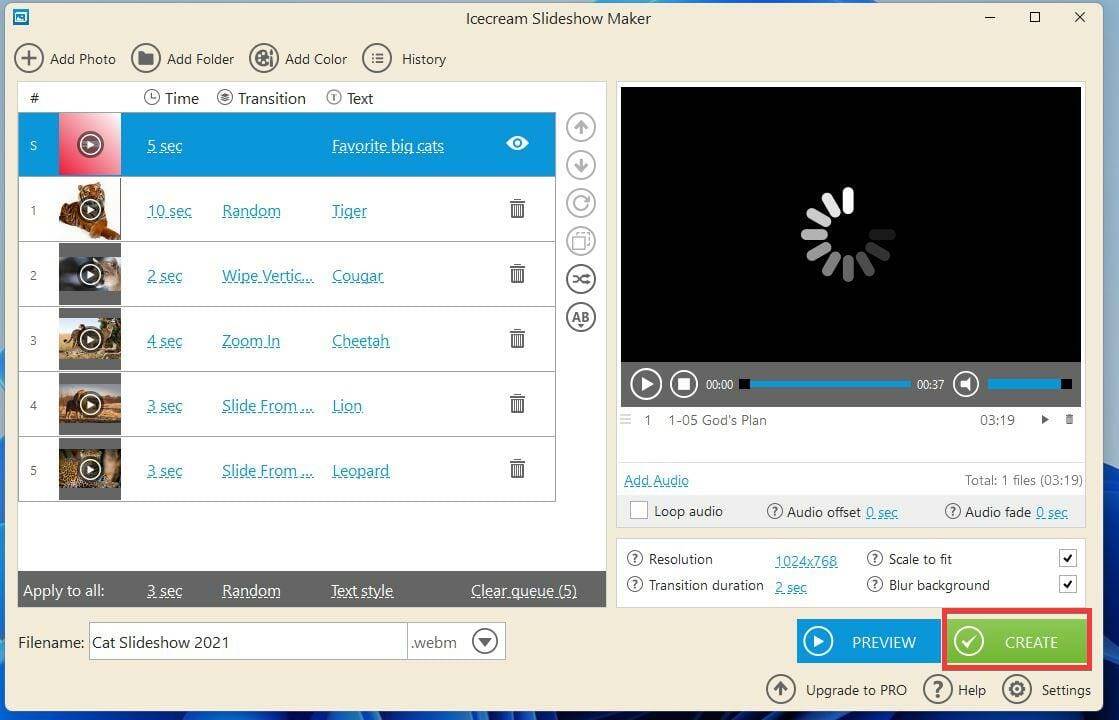
Task: Click the Clear queue link
Action: click(x=523, y=590)
